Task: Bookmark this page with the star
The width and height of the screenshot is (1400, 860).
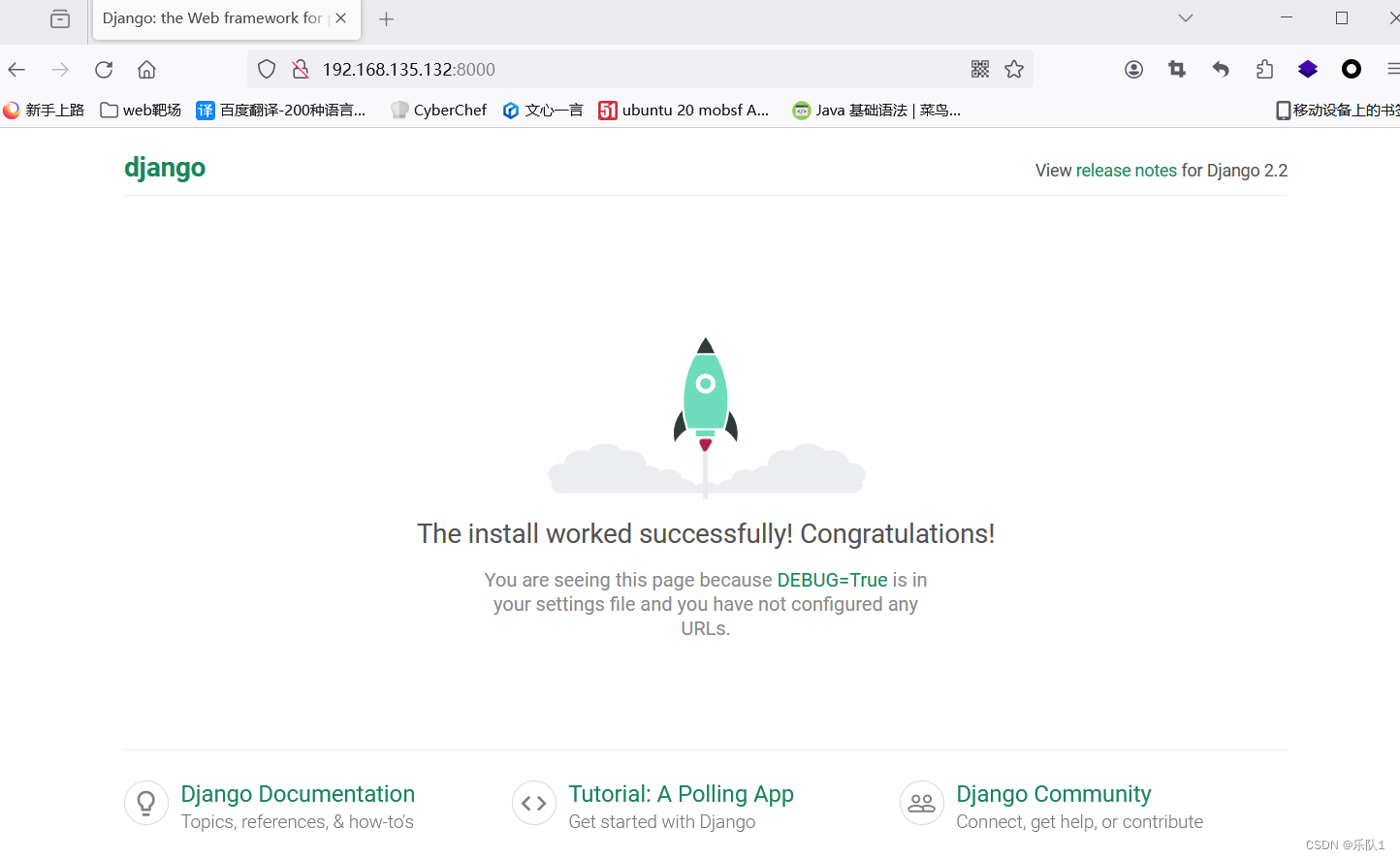Action: [x=1014, y=69]
